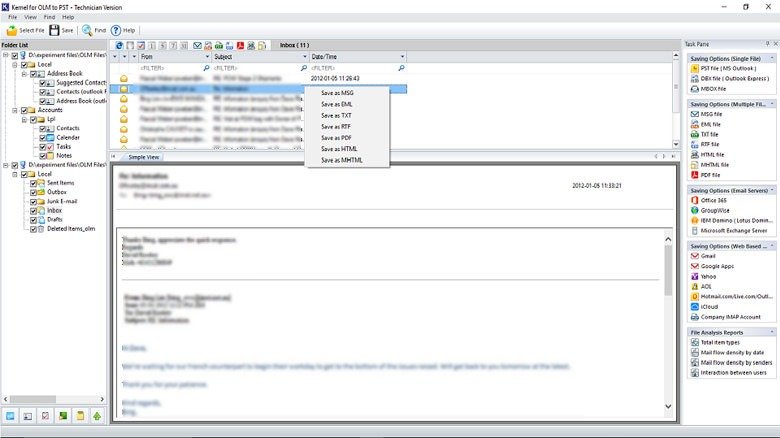
Task: Open the From column dropdown arrow
Action: point(207,57)
